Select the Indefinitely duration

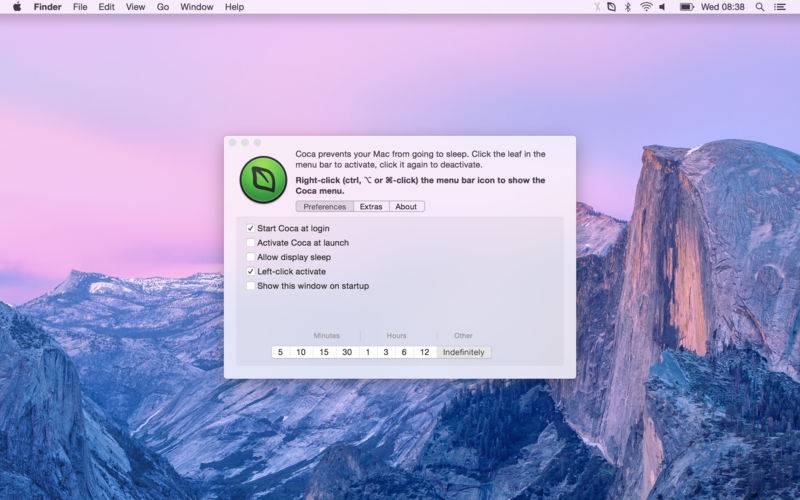point(464,352)
